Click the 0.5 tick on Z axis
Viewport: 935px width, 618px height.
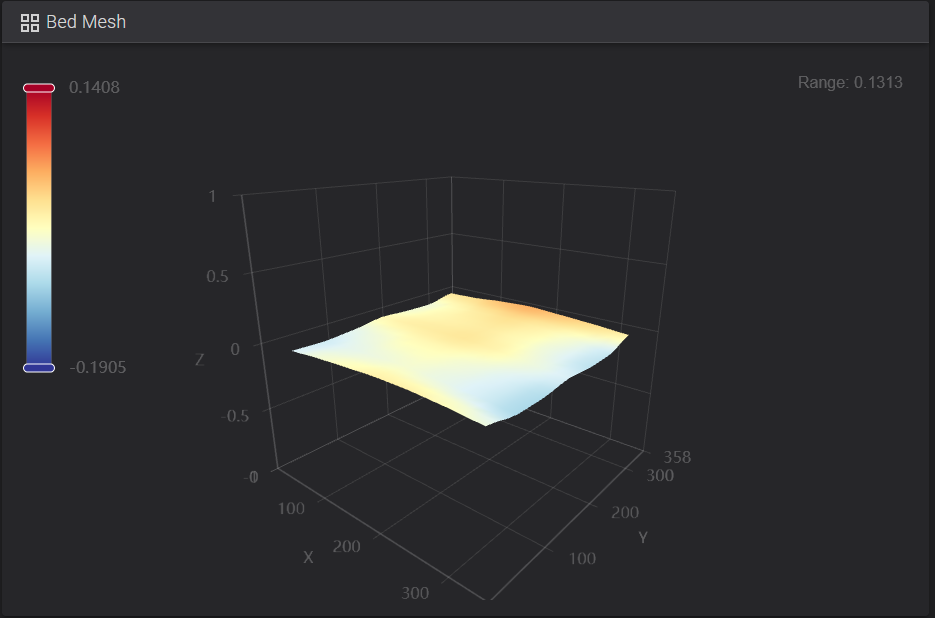tap(217, 276)
